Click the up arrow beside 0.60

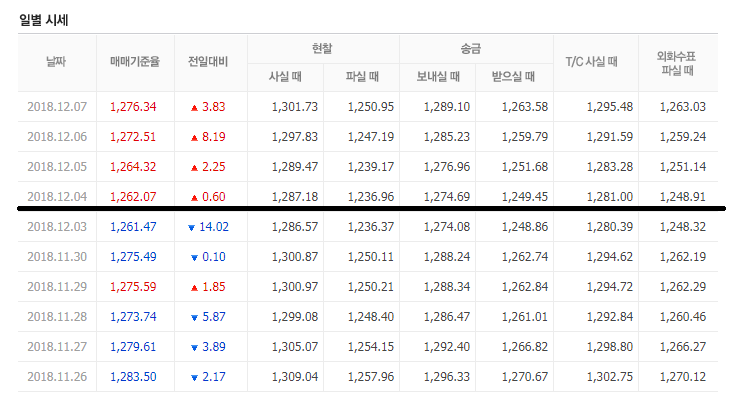[x=194, y=198]
